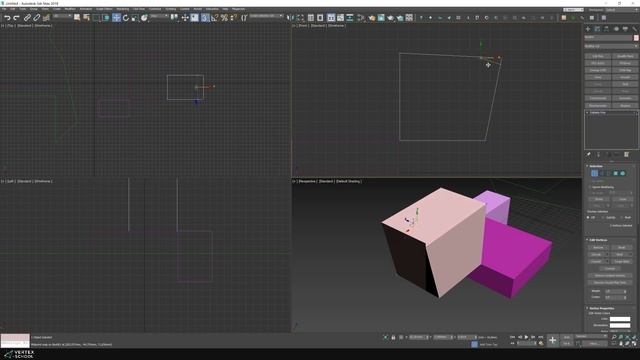Viewport: 640px width, 360px height.
Task: Switch to the Create command panel
Action: 588,29
